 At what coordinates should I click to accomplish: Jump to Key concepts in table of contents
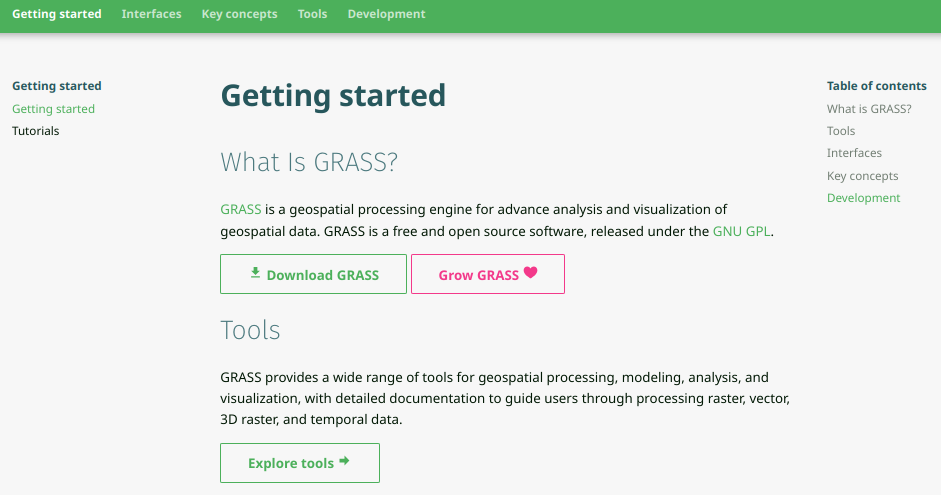click(x=862, y=176)
